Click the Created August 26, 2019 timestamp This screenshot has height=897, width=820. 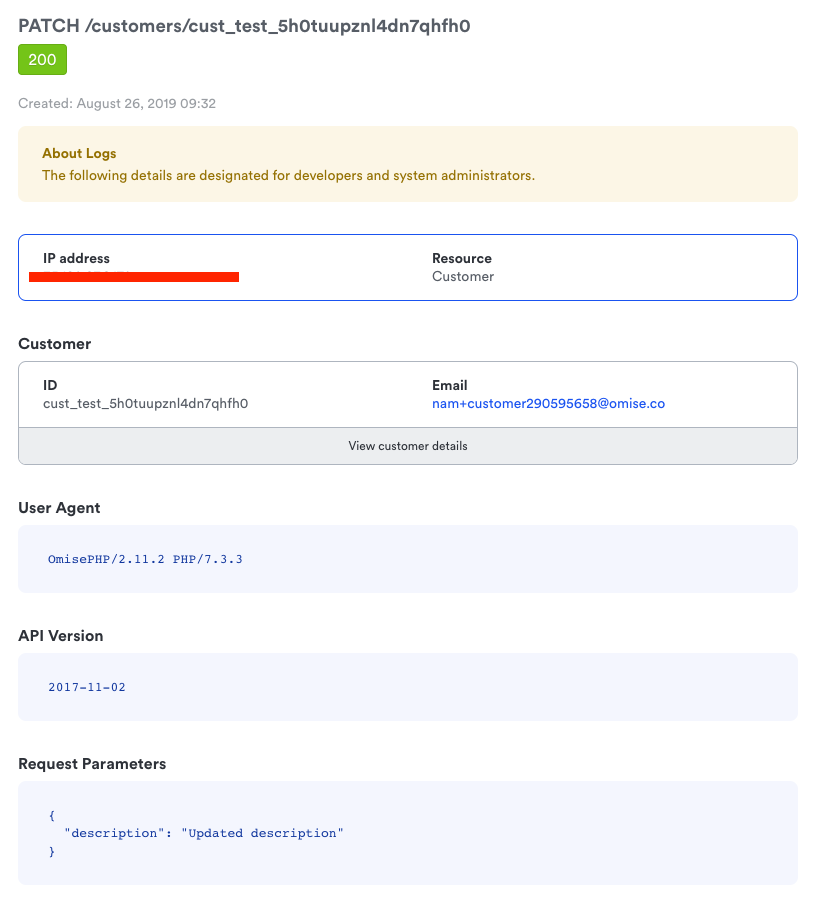pos(117,104)
